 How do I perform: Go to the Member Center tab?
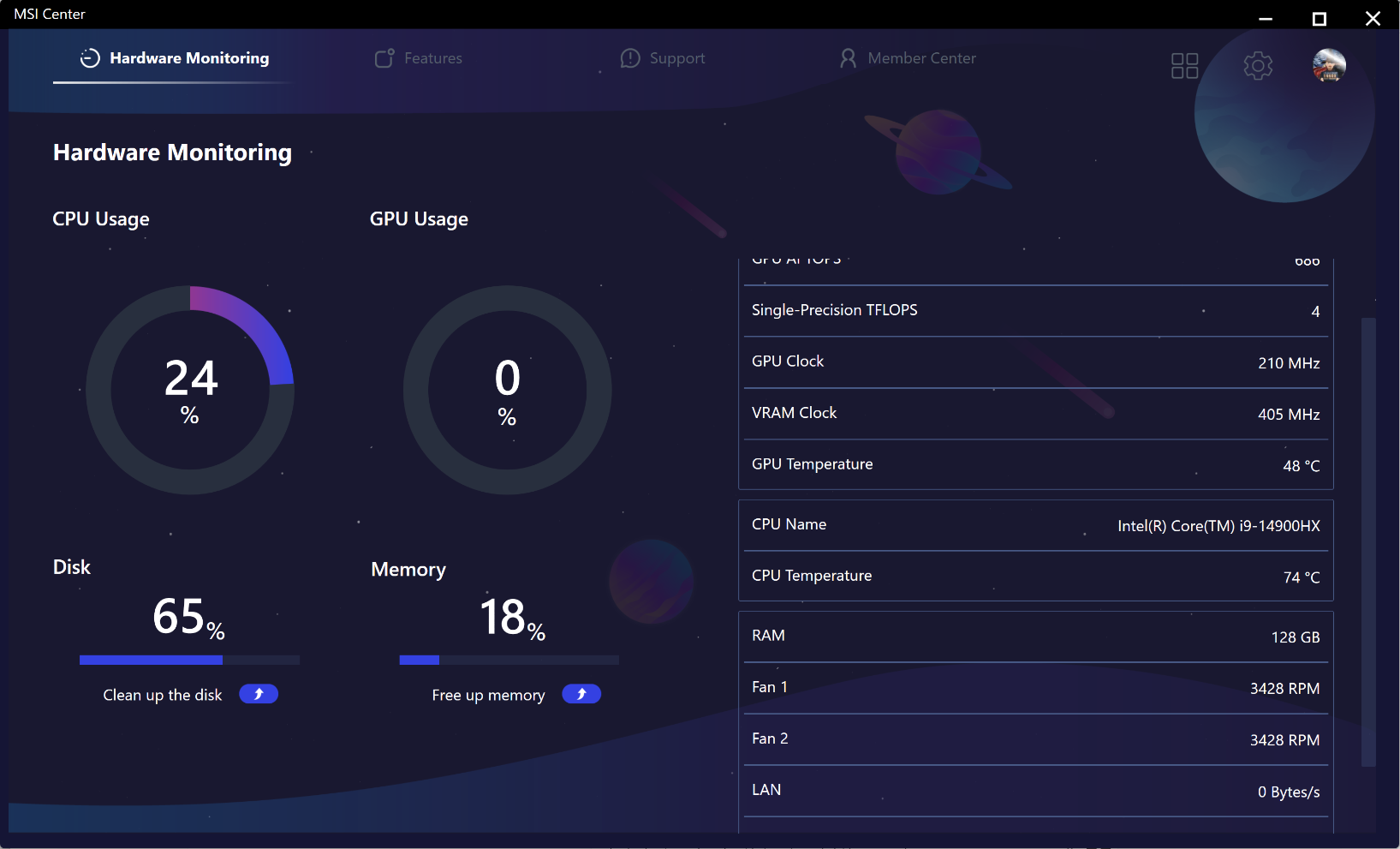908,58
